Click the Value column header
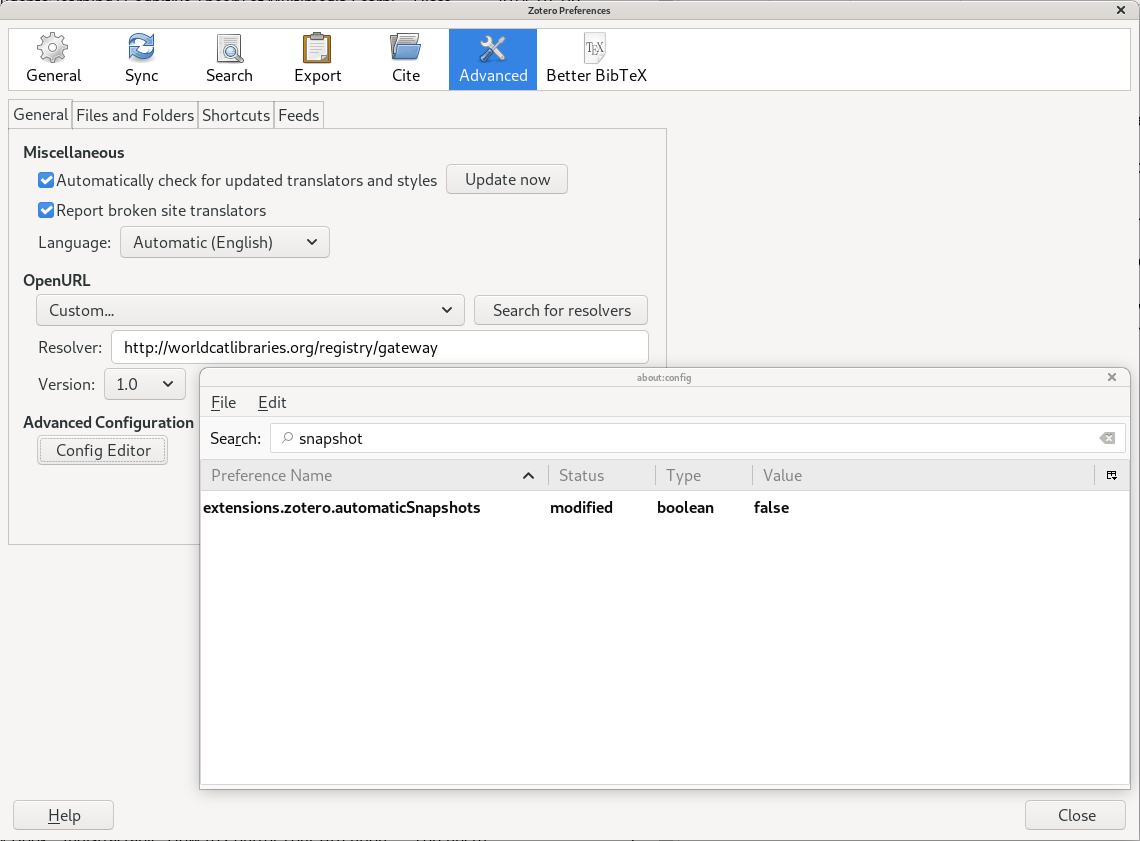The height and width of the screenshot is (841, 1140). point(923,475)
